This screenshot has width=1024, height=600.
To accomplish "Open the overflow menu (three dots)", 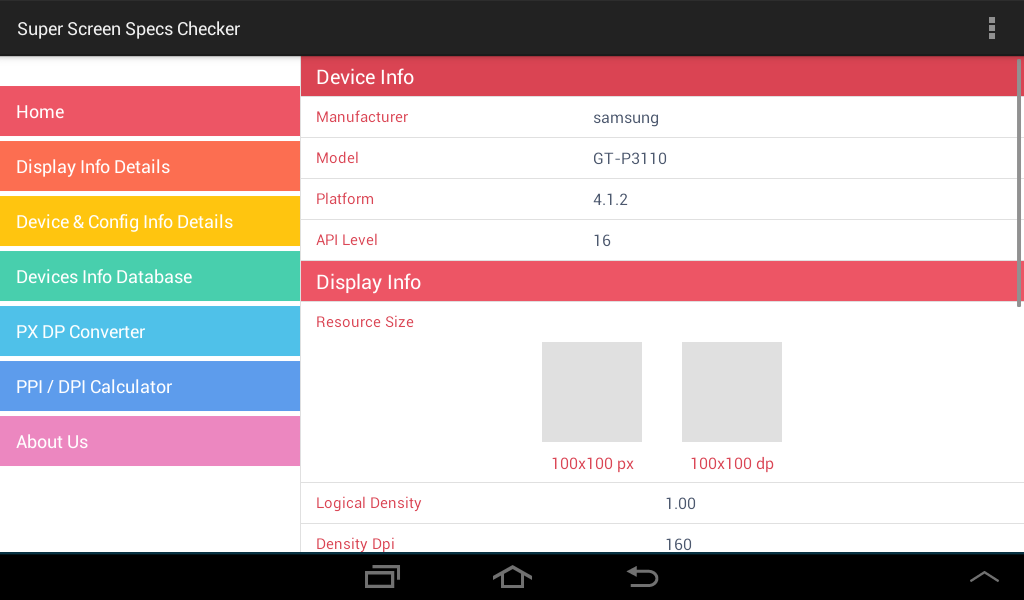I will tap(991, 29).
